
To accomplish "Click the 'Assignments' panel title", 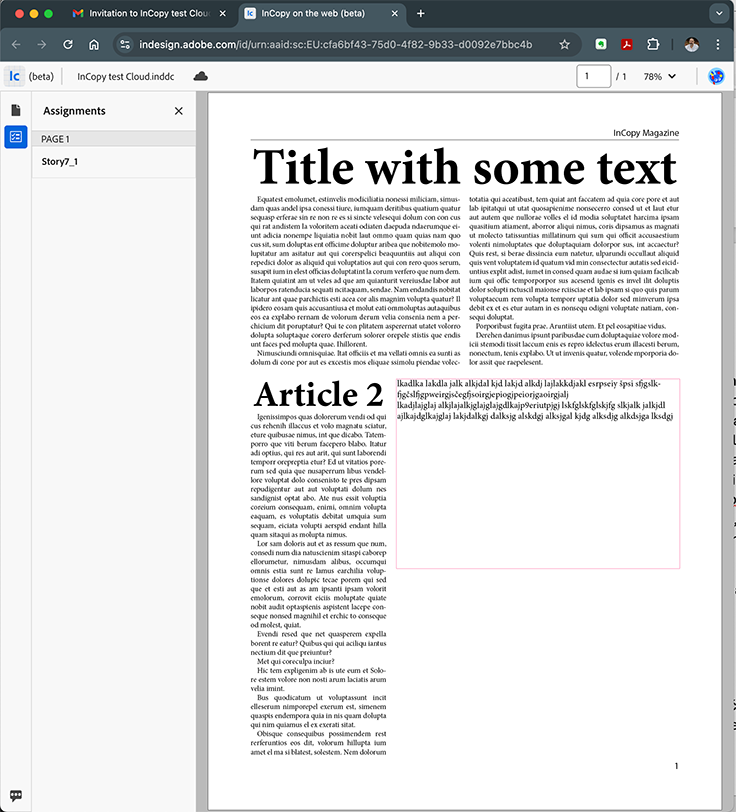I will pyautogui.click(x=74, y=111).
